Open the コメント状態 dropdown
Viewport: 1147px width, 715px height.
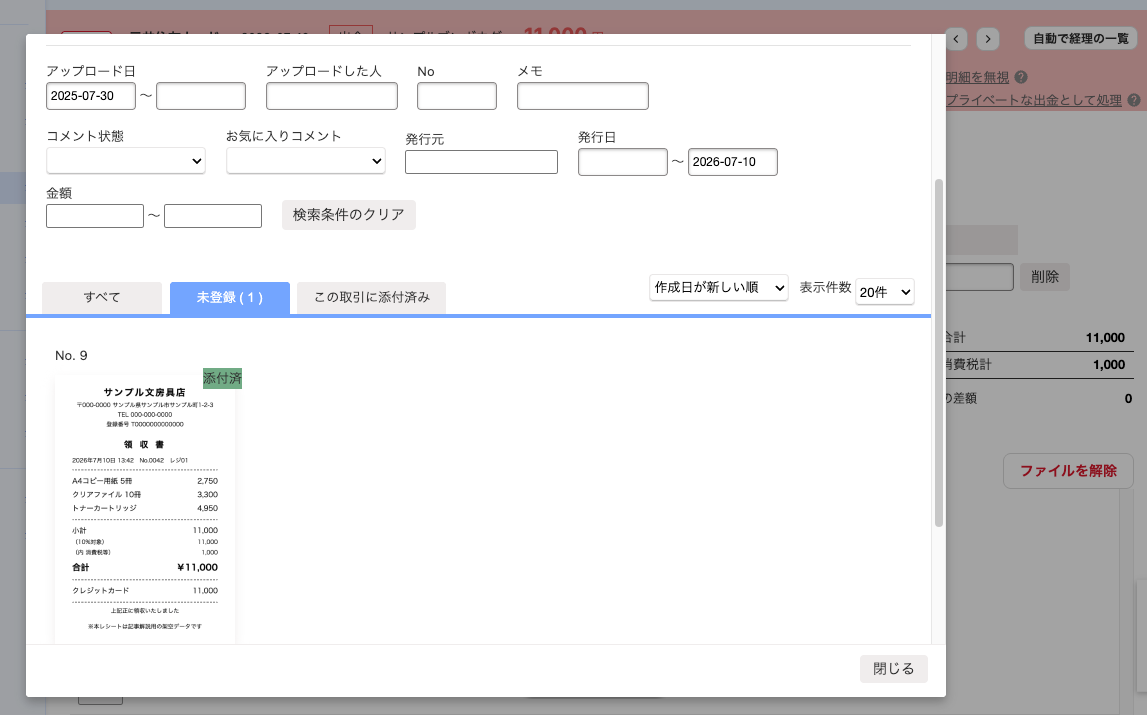(x=126, y=161)
